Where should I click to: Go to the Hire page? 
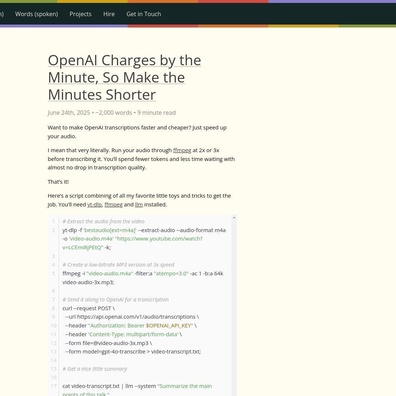pyautogui.click(x=109, y=14)
